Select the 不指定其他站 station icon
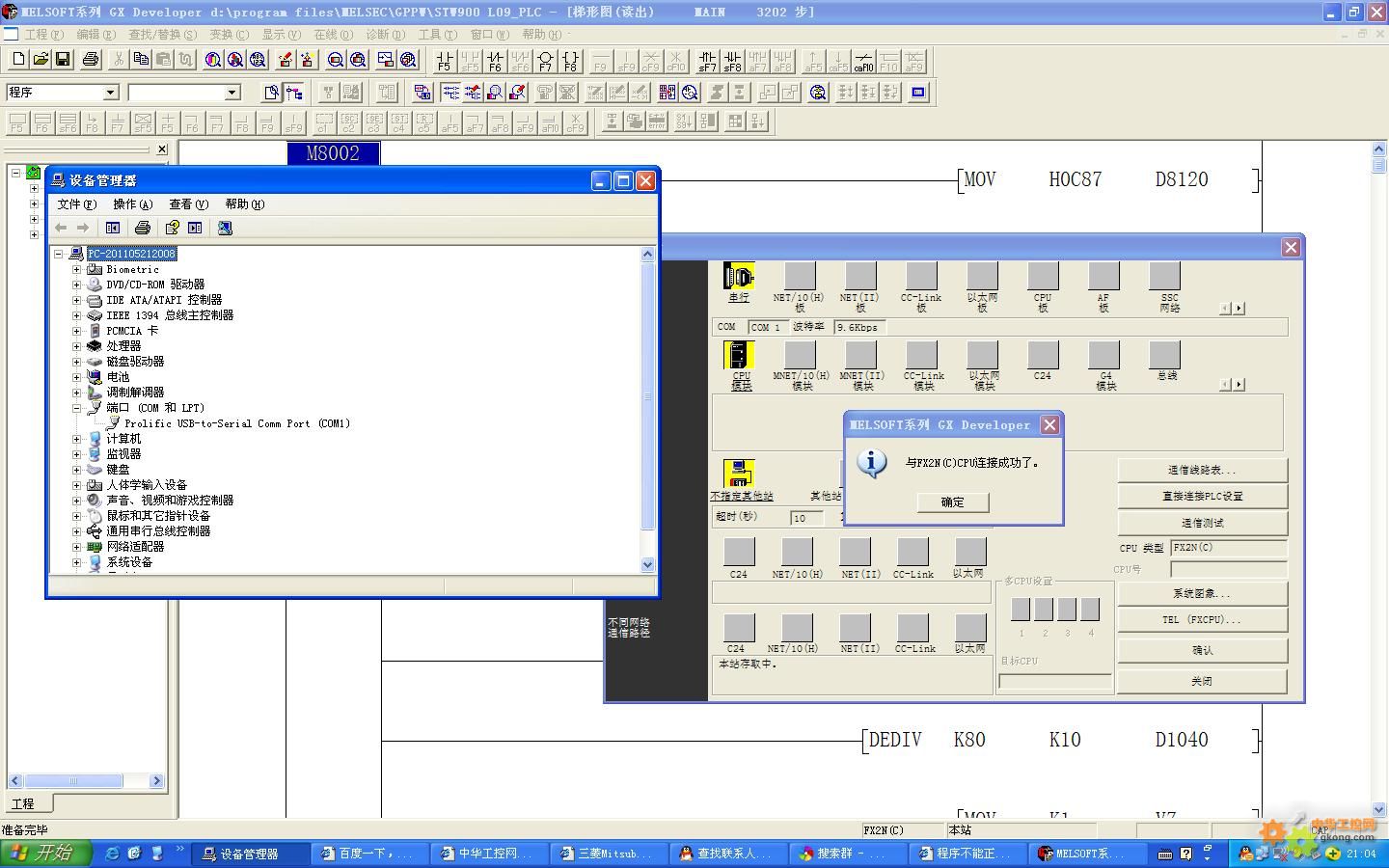 (x=739, y=474)
